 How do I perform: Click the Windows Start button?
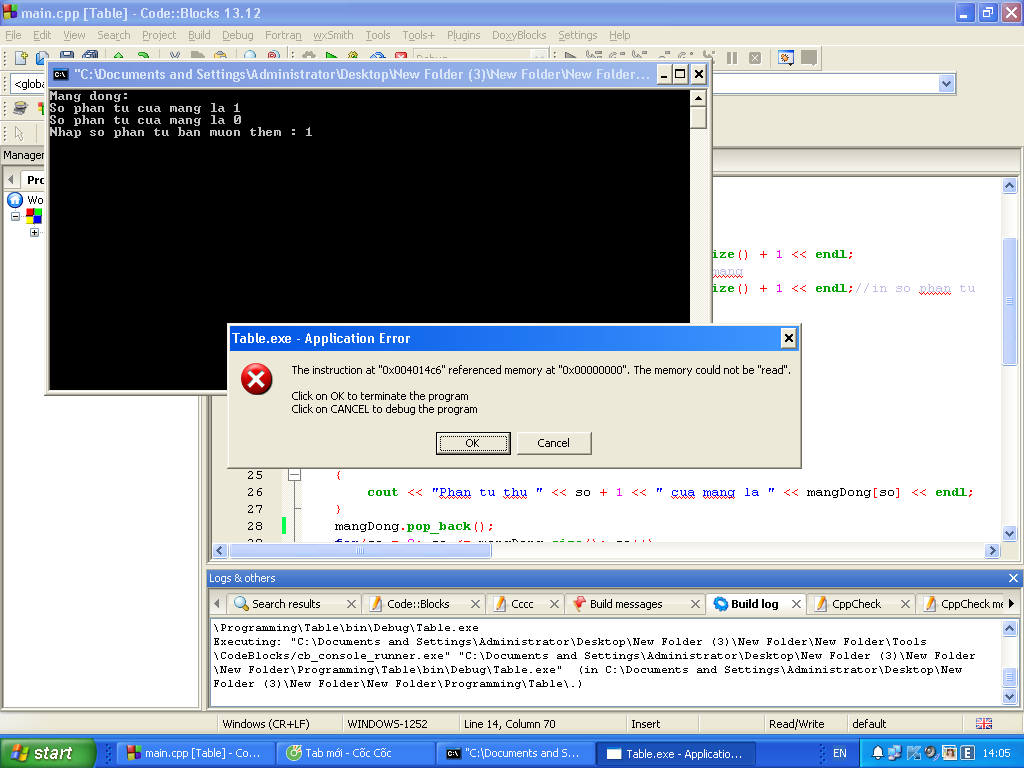[47, 753]
